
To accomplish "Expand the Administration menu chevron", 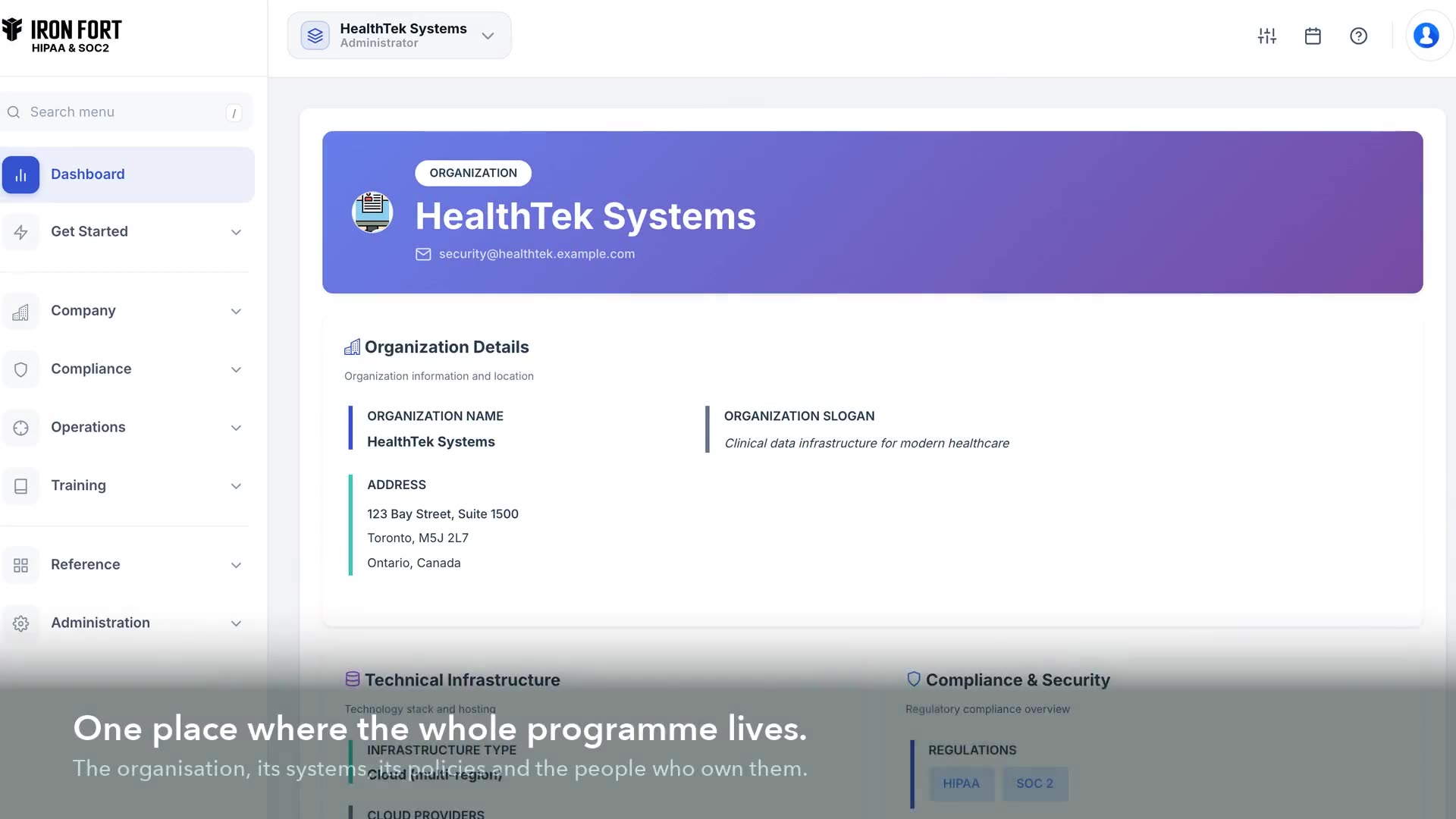I will [236, 623].
